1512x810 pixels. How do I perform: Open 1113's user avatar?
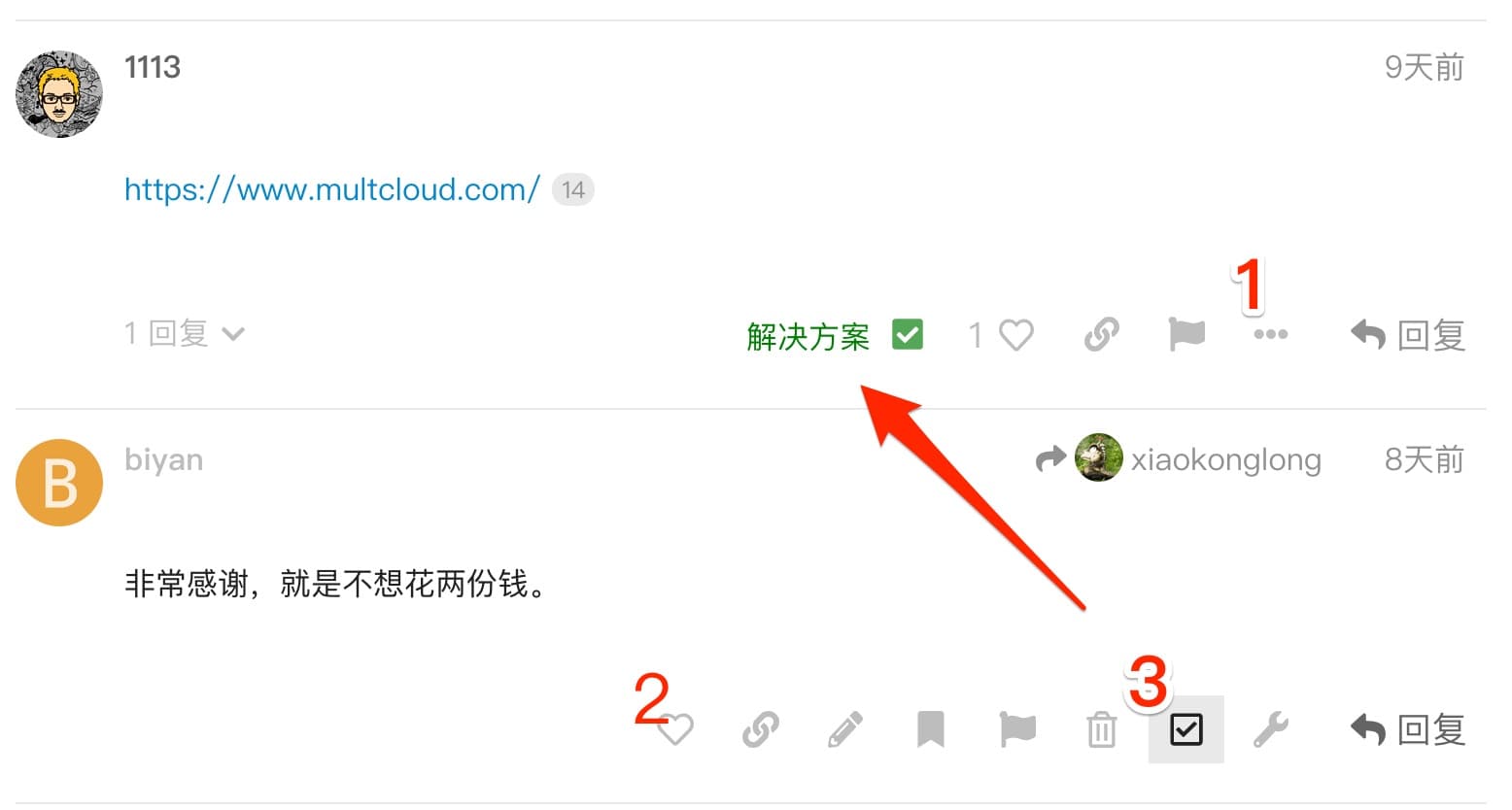pyautogui.click(x=59, y=94)
